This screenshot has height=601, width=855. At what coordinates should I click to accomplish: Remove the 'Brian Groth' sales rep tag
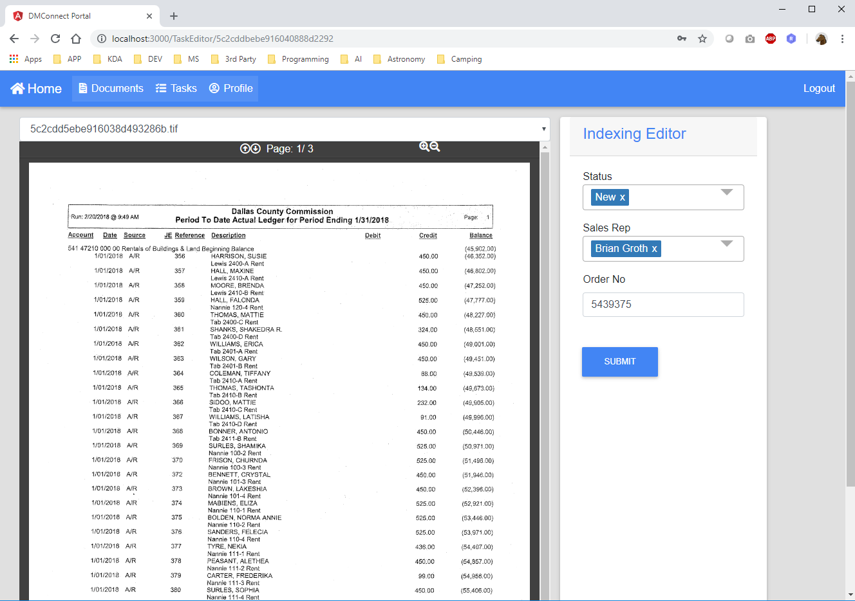(x=654, y=249)
